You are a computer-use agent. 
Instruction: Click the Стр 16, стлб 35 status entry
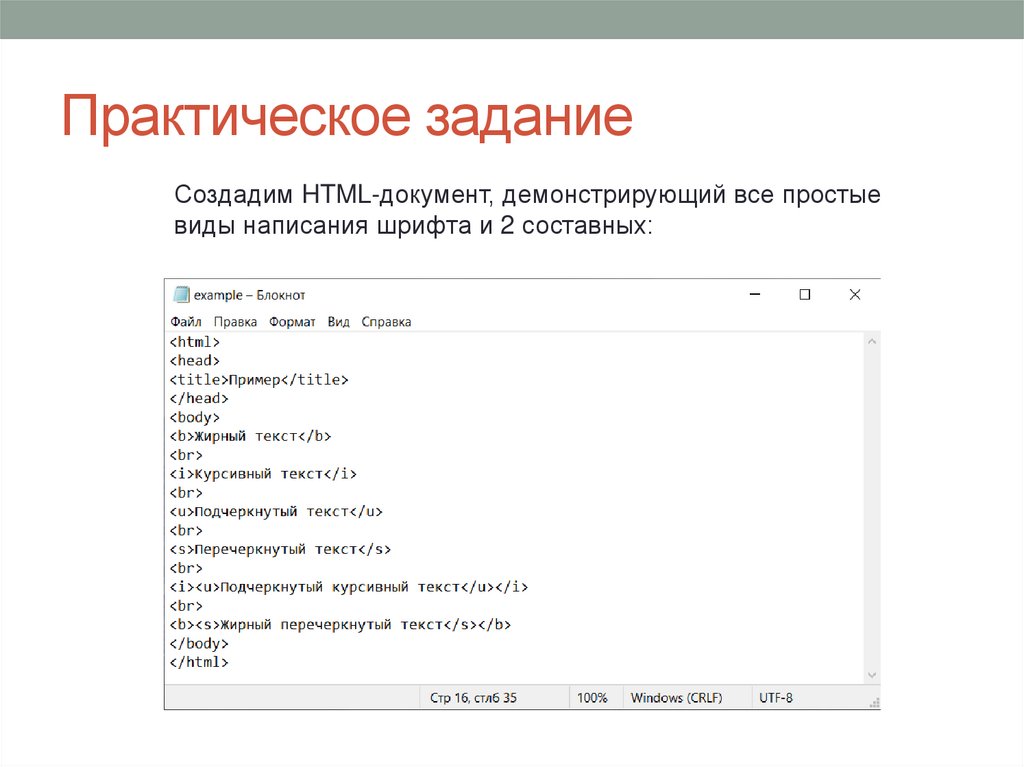tap(473, 698)
